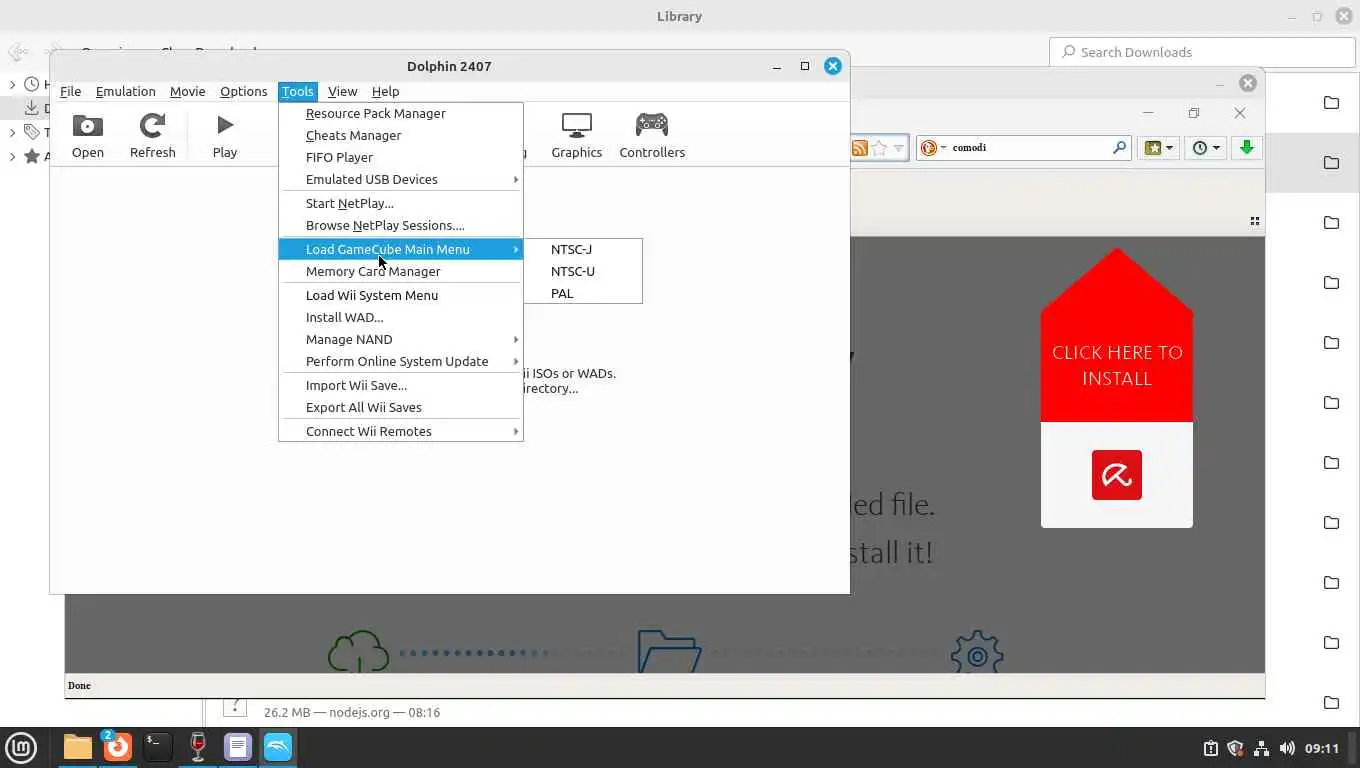Viewport: 1360px width, 768px height.
Task: Expand the Emulated USB Devices submenu arrow
Action: [x=516, y=180]
